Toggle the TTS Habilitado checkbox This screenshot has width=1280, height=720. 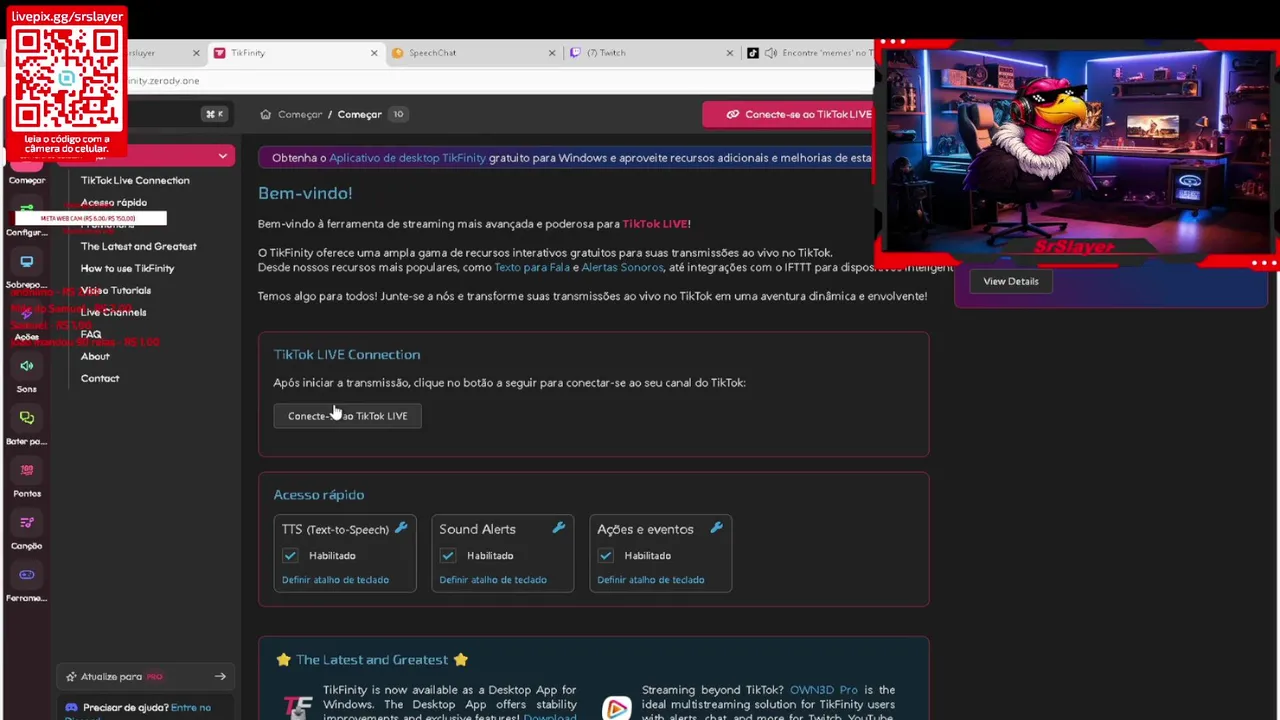290,555
